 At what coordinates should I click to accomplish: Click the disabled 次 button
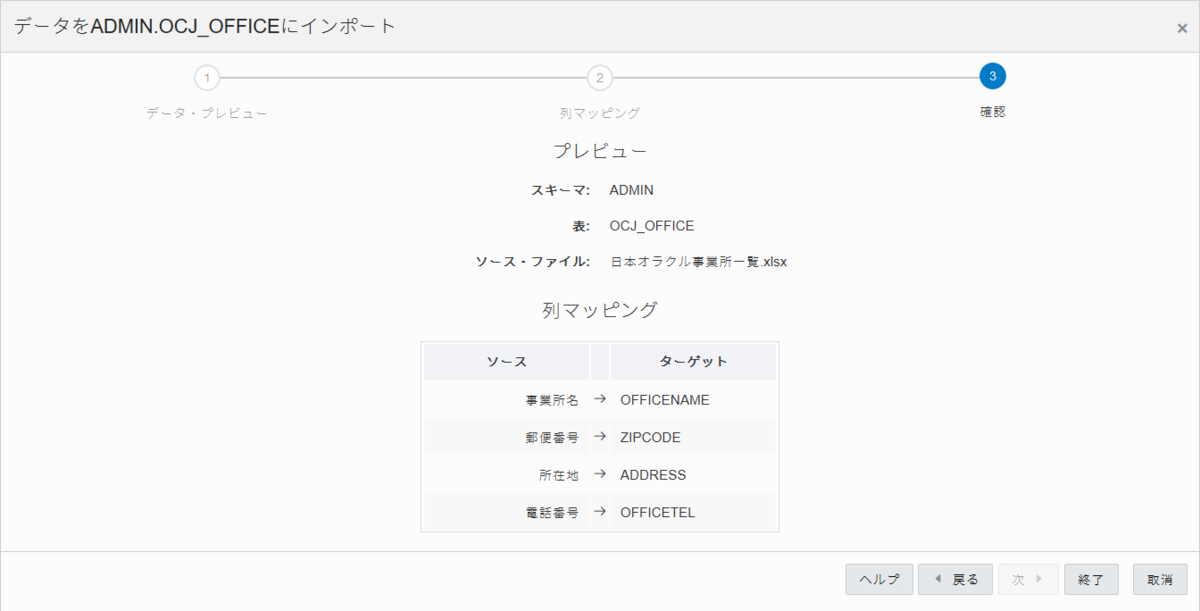coord(1027,579)
